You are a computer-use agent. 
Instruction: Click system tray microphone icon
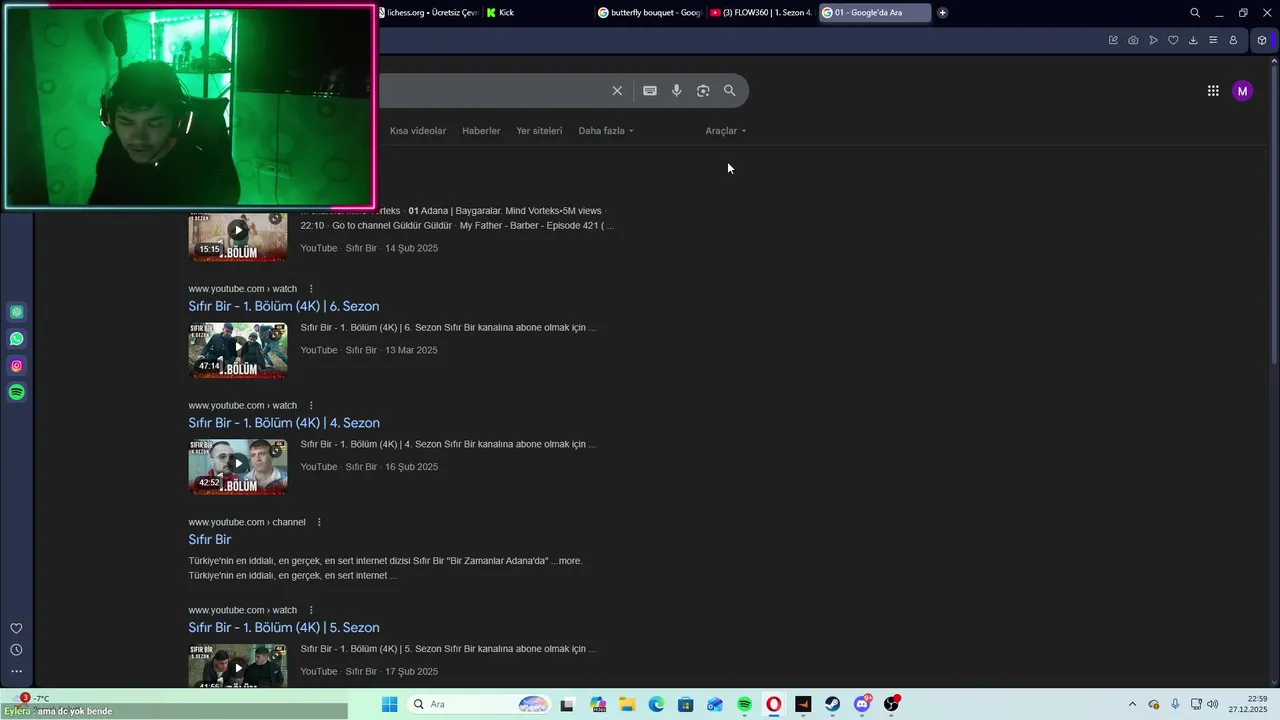1175,705
